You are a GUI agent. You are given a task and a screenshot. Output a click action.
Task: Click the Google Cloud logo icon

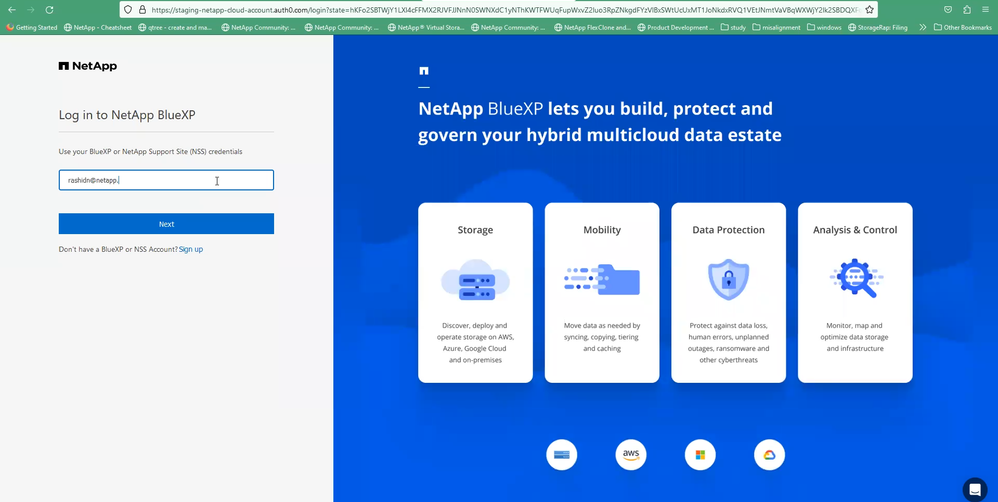pos(769,454)
